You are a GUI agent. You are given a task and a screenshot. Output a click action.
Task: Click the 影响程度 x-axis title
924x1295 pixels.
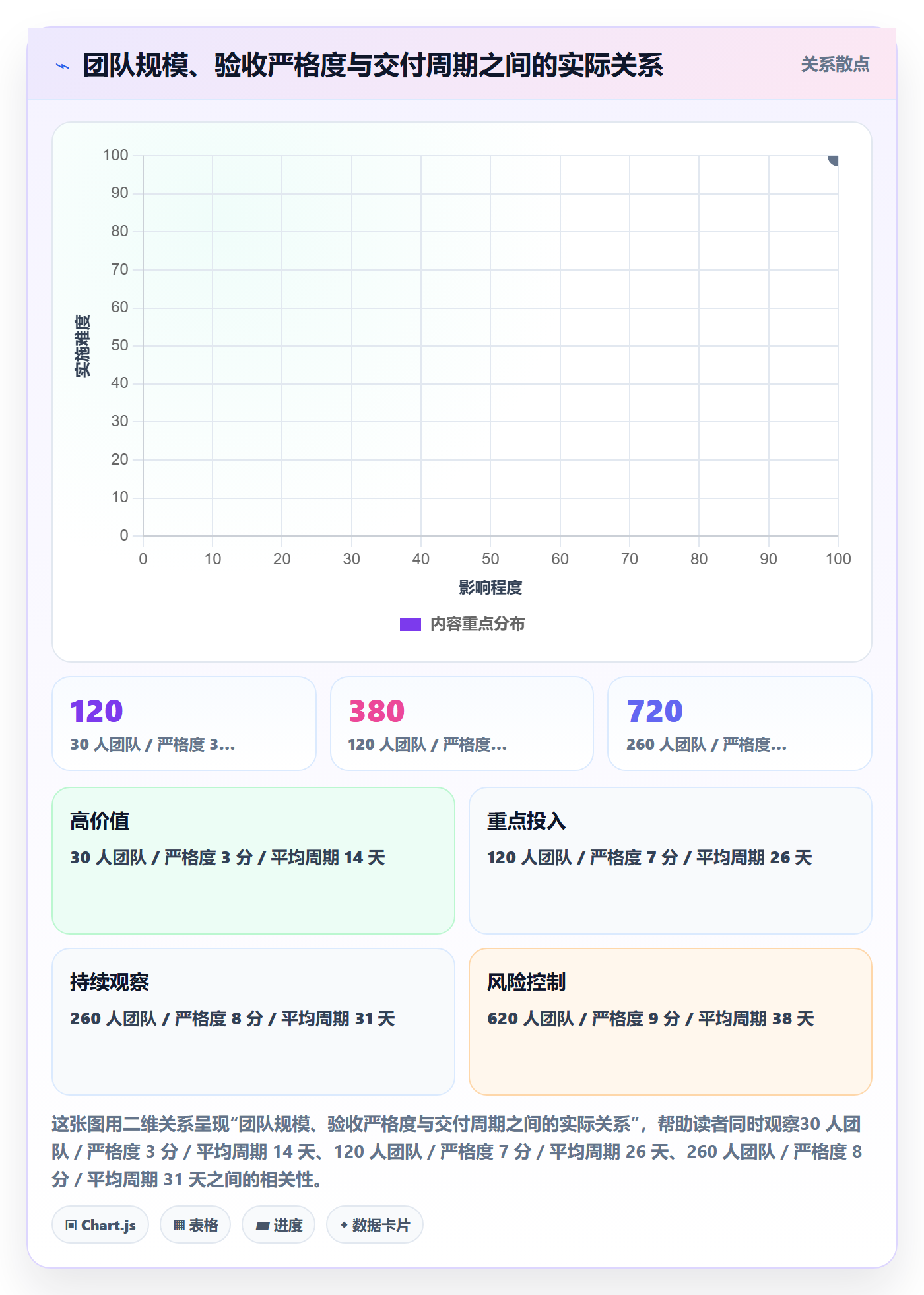point(490,587)
